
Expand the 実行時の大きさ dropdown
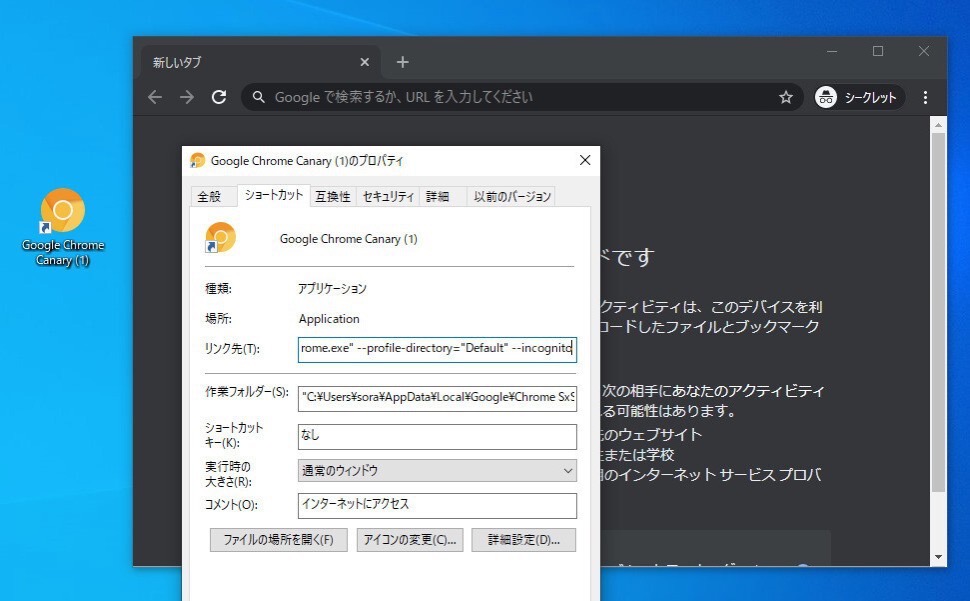pyautogui.click(x=437, y=470)
